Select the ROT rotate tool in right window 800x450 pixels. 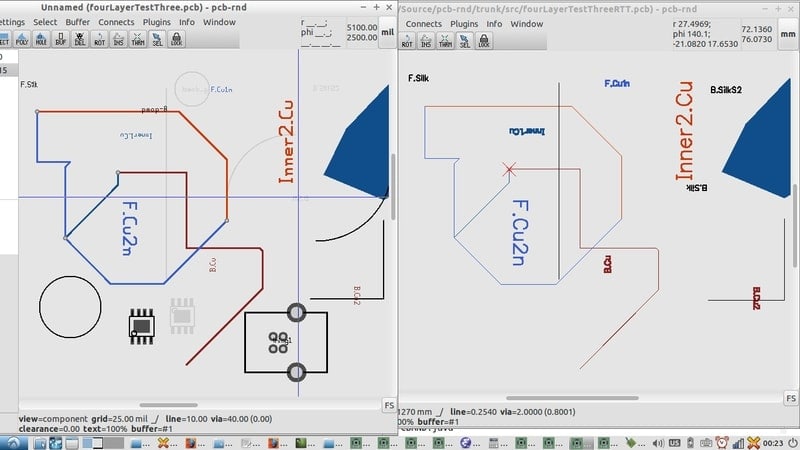click(407, 41)
